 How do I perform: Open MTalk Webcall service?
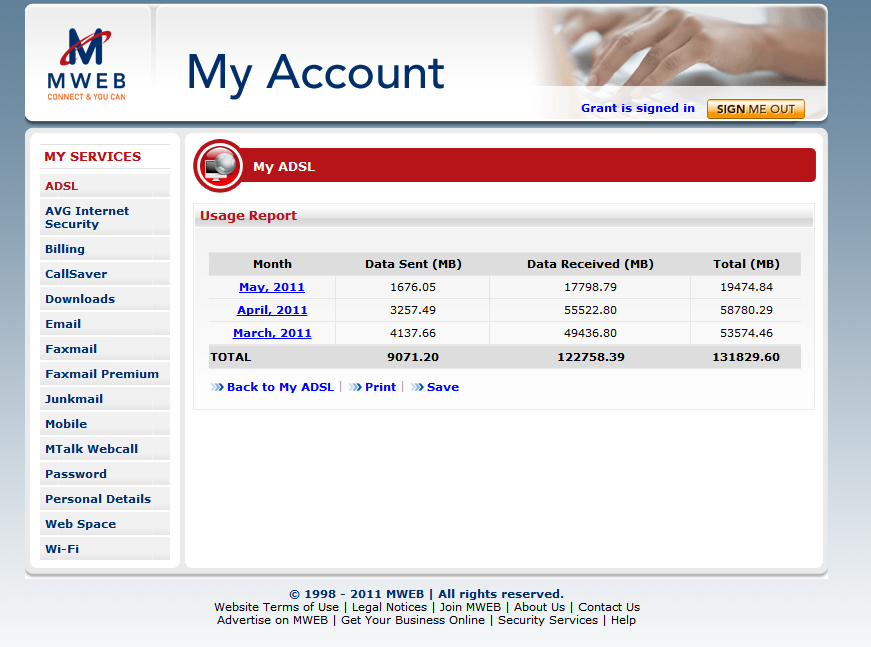(91, 449)
